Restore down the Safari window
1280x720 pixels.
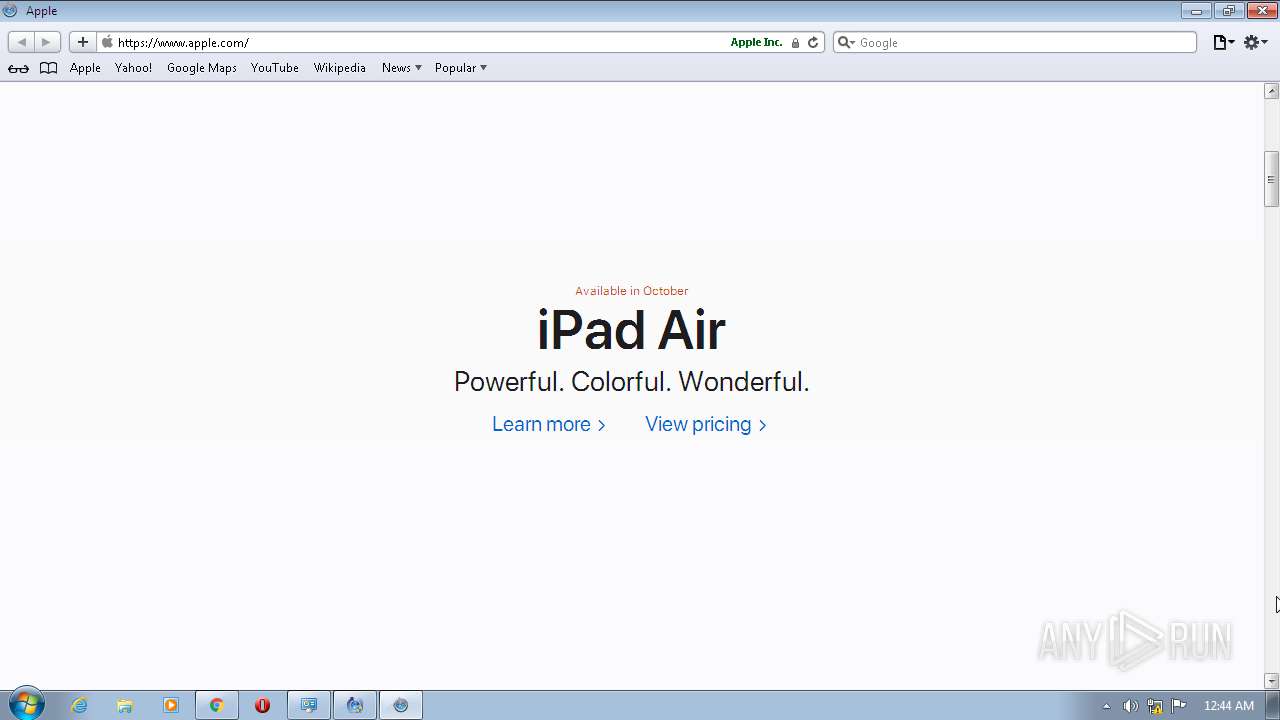(x=1228, y=11)
